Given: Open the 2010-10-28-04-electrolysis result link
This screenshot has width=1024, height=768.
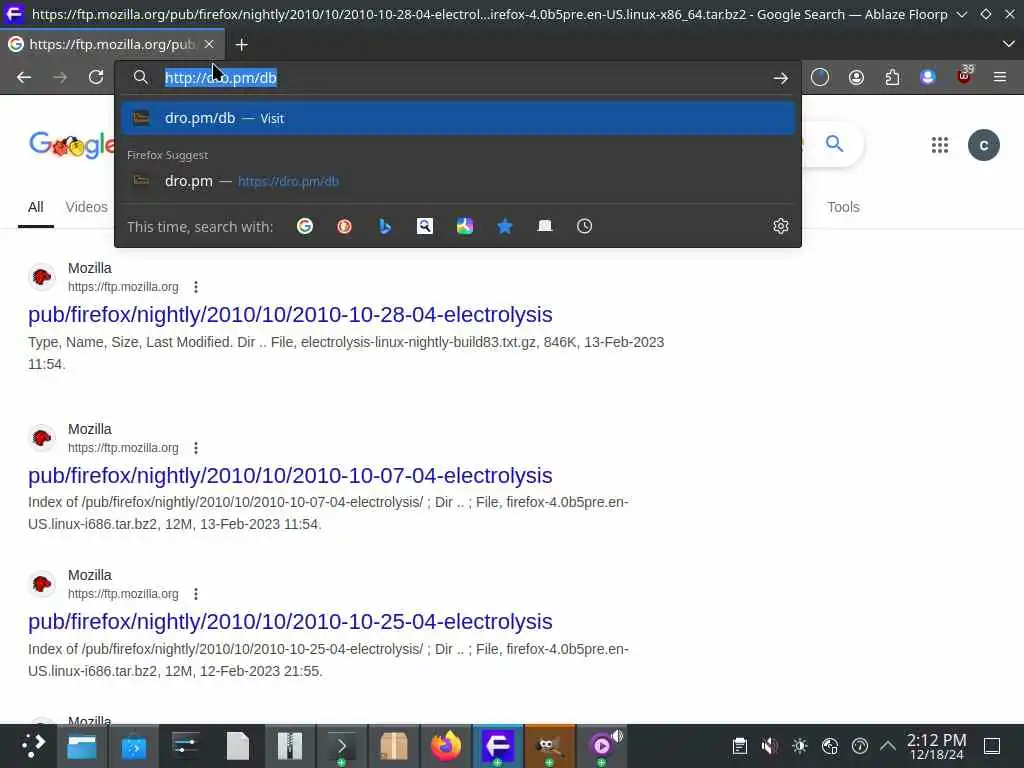Looking at the screenshot, I should (x=290, y=315).
